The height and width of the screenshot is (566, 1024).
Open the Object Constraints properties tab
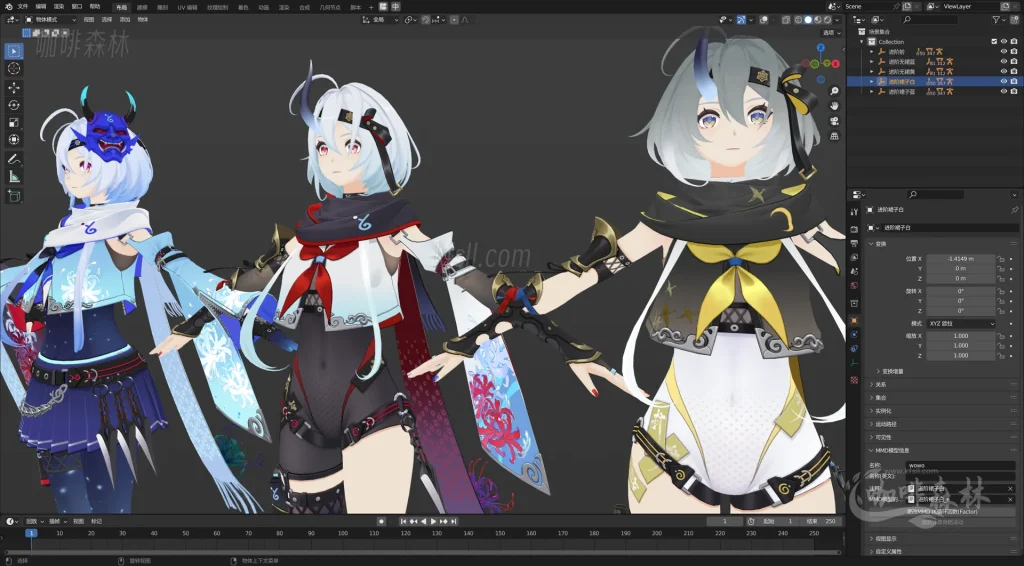click(x=854, y=349)
